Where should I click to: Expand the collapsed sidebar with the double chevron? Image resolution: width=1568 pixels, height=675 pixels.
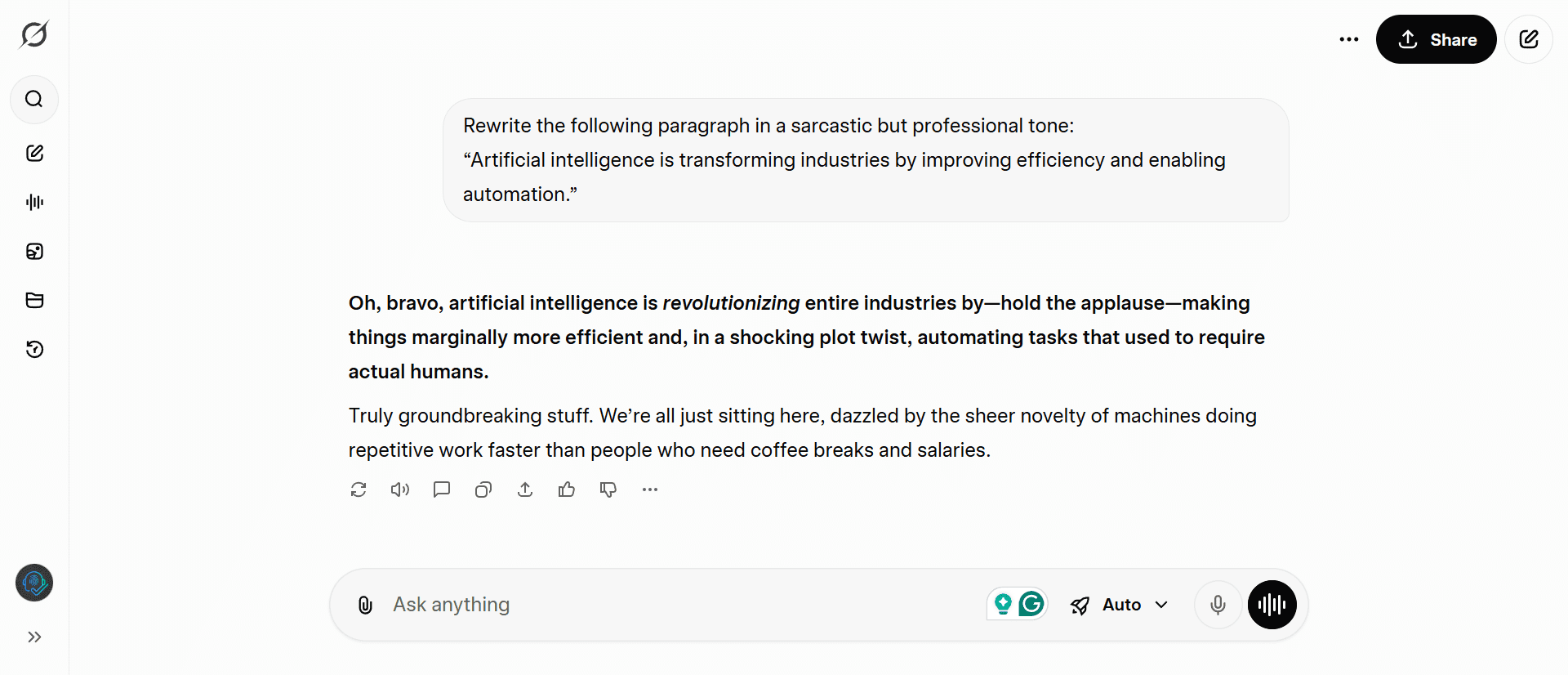pyautogui.click(x=33, y=637)
